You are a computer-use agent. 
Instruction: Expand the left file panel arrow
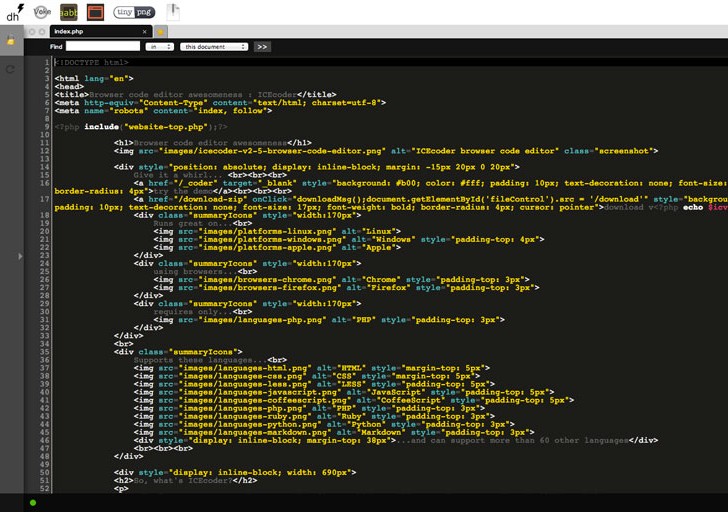click(x=19, y=256)
